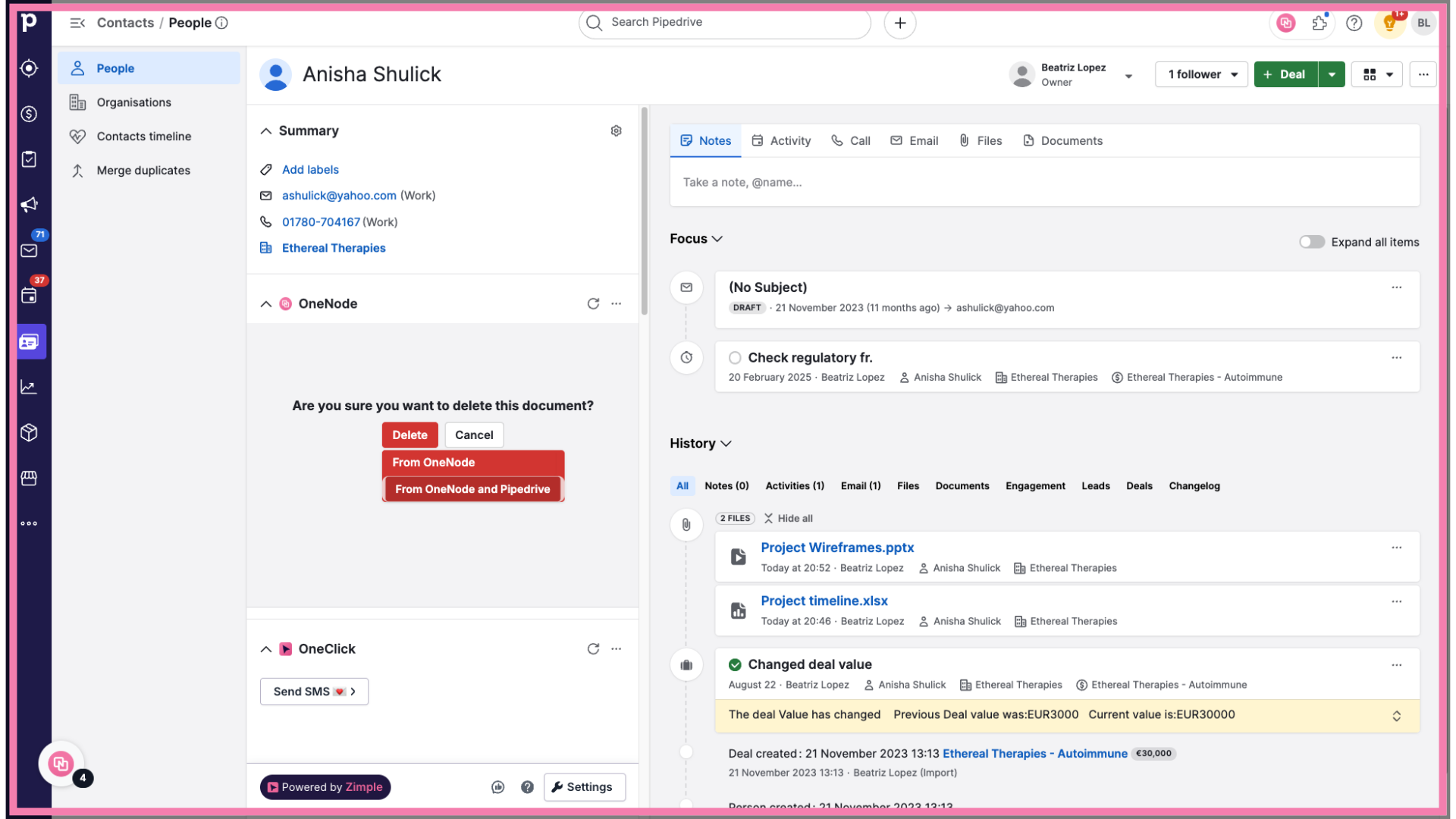Click the Send SMS button

tap(314, 692)
